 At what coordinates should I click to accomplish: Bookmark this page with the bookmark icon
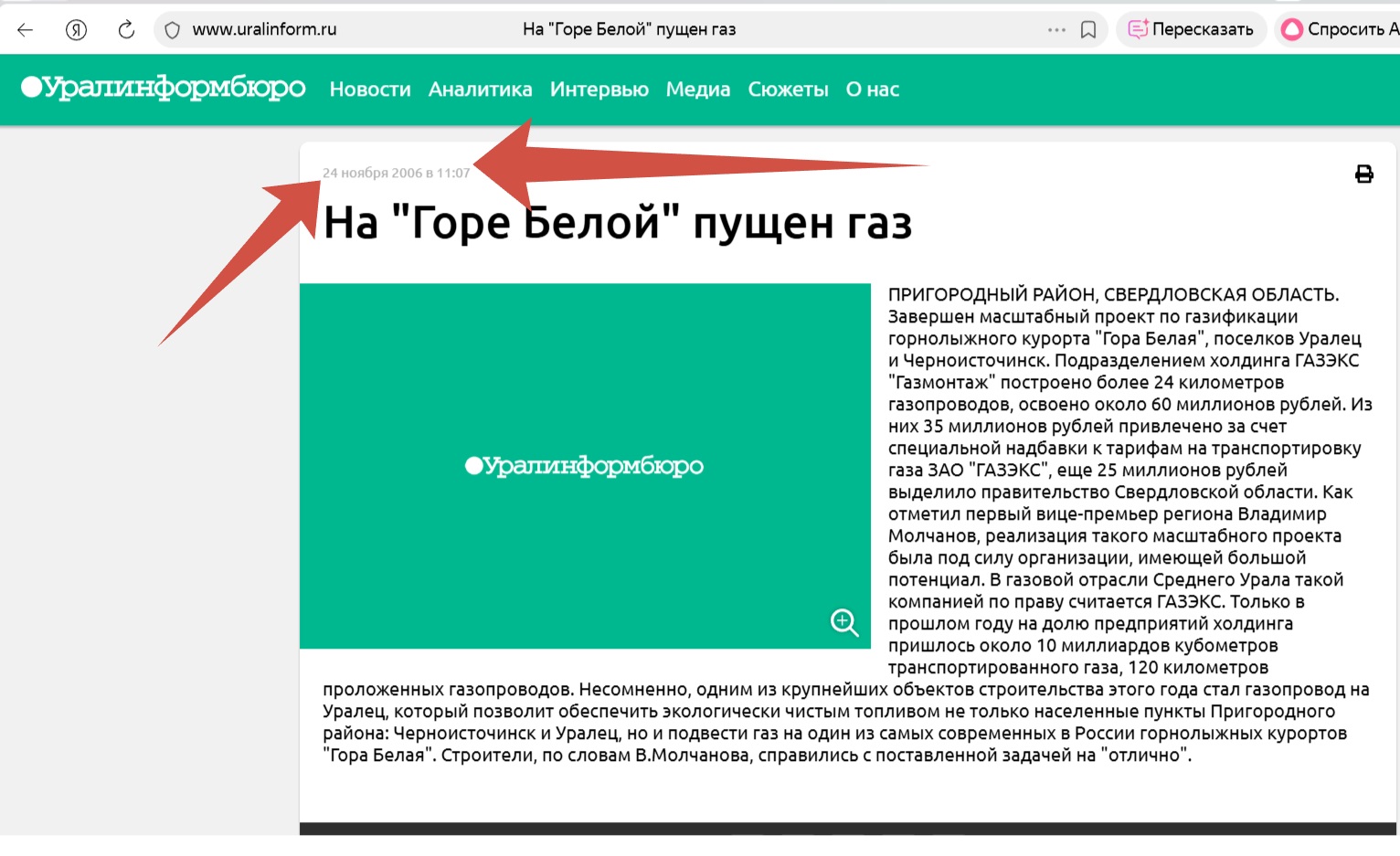click(x=1087, y=29)
